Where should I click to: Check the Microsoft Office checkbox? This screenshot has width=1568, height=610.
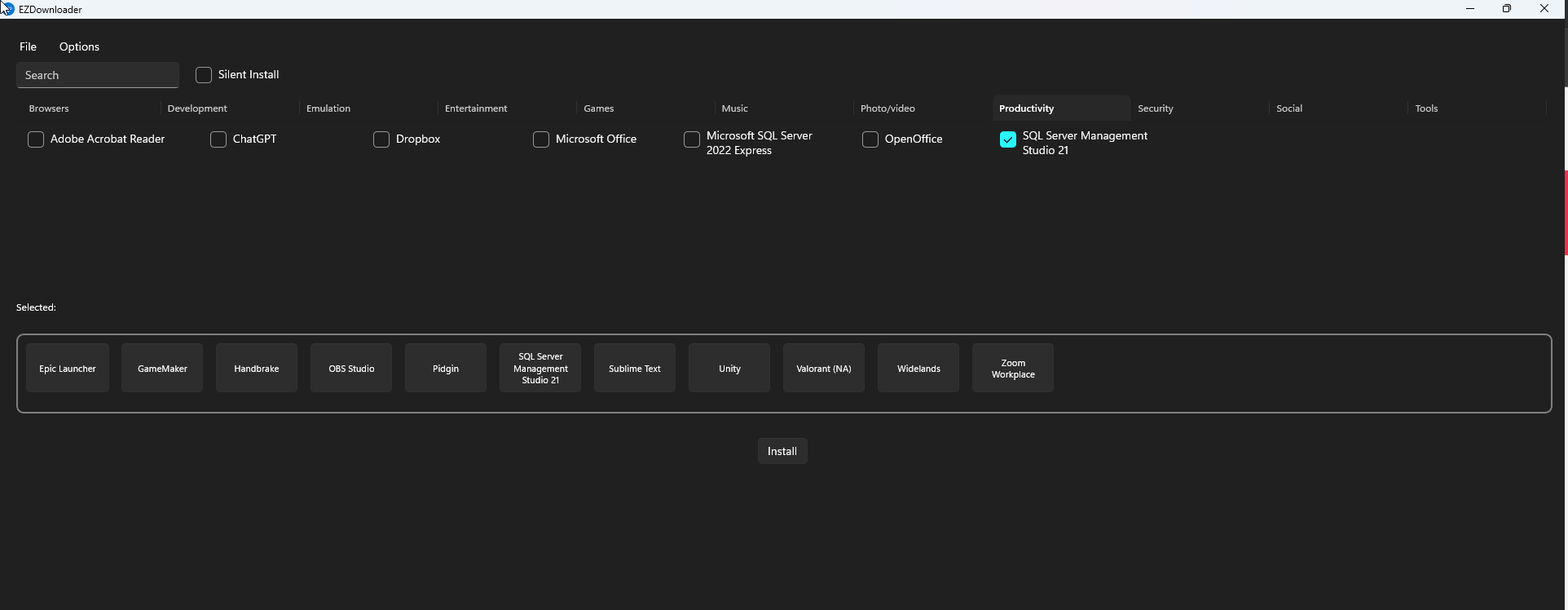(x=541, y=139)
